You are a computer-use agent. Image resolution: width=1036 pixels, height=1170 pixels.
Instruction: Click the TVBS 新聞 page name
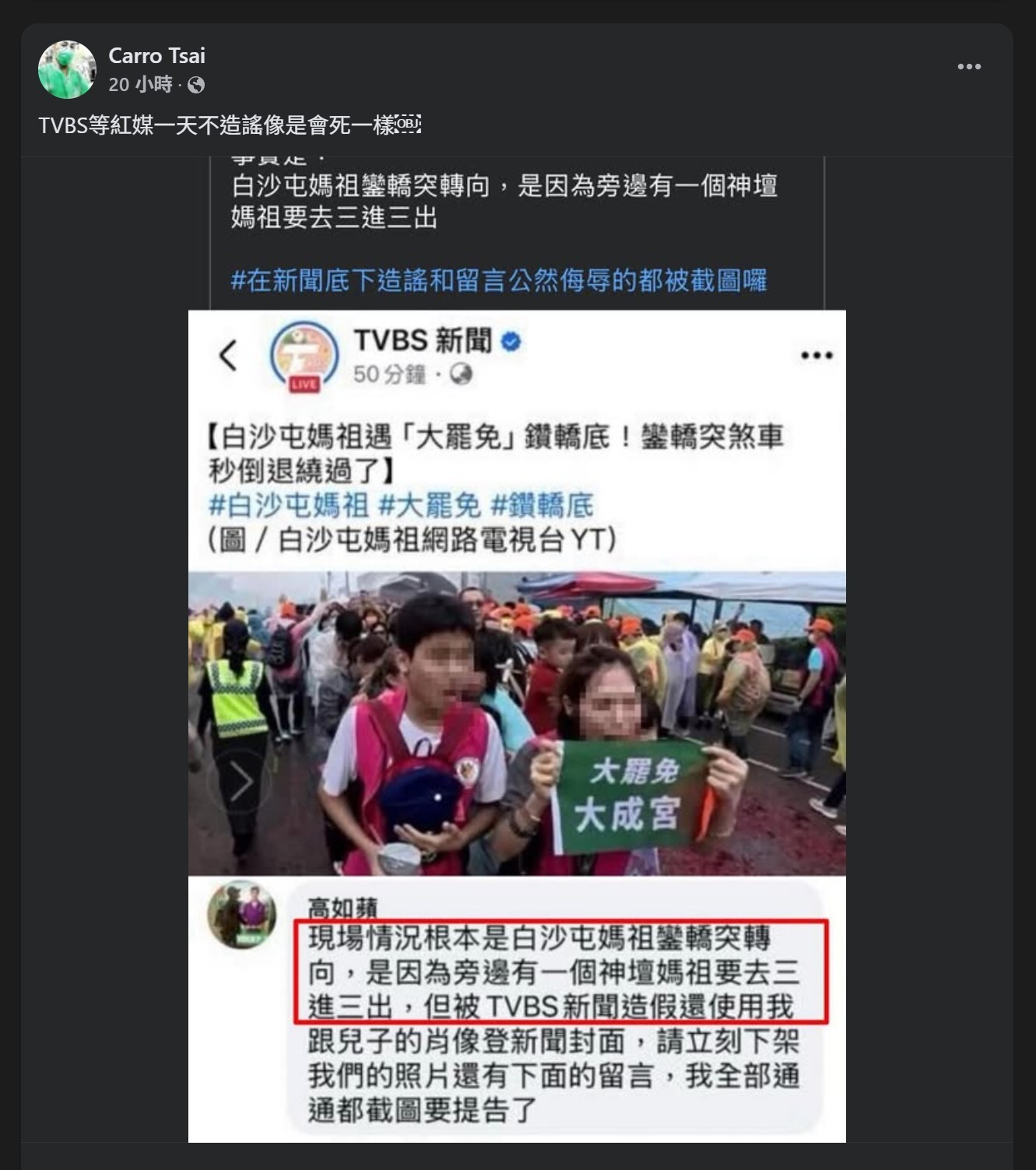pos(423,341)
